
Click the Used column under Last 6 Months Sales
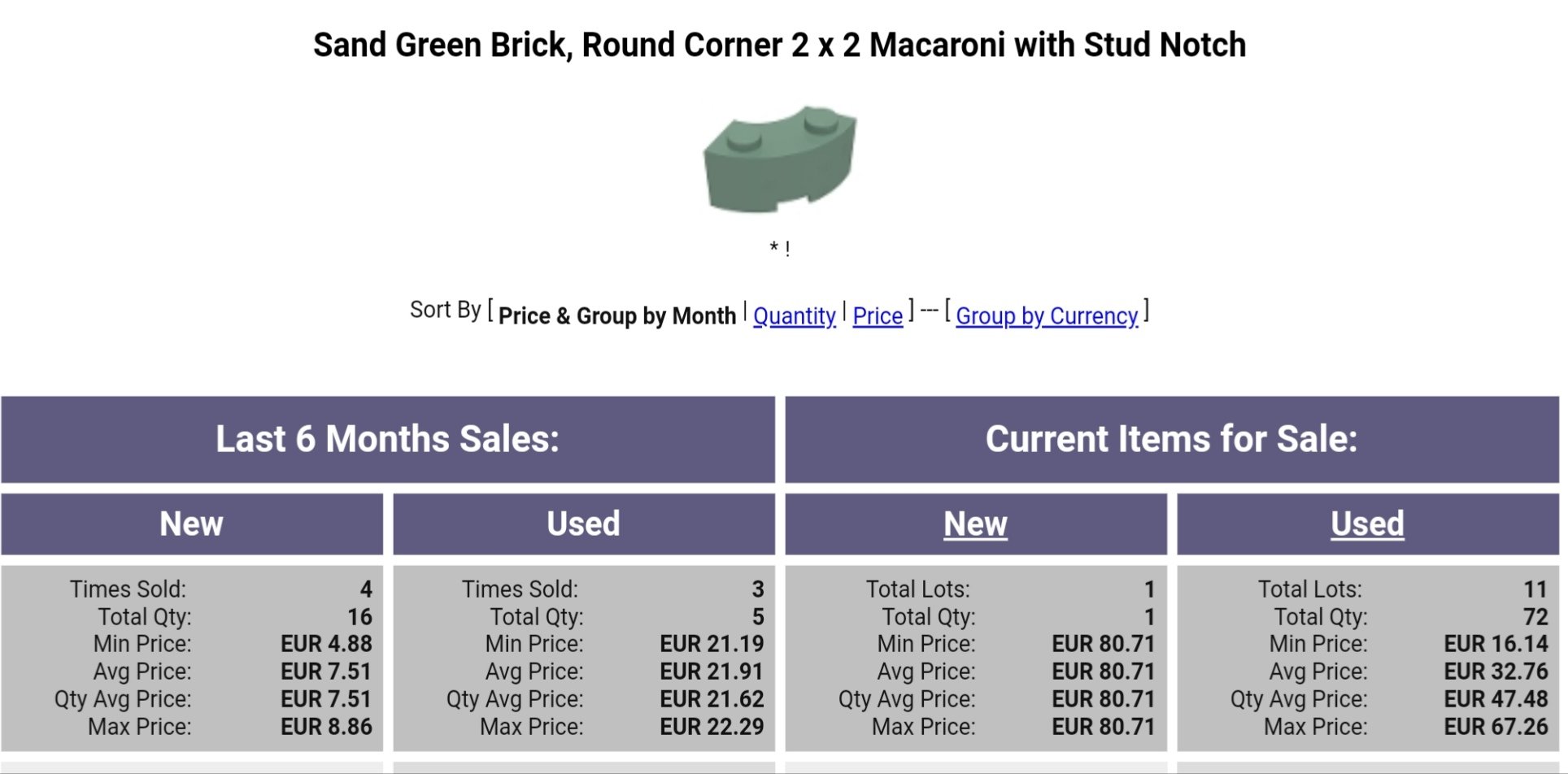[x=584, y=524]
